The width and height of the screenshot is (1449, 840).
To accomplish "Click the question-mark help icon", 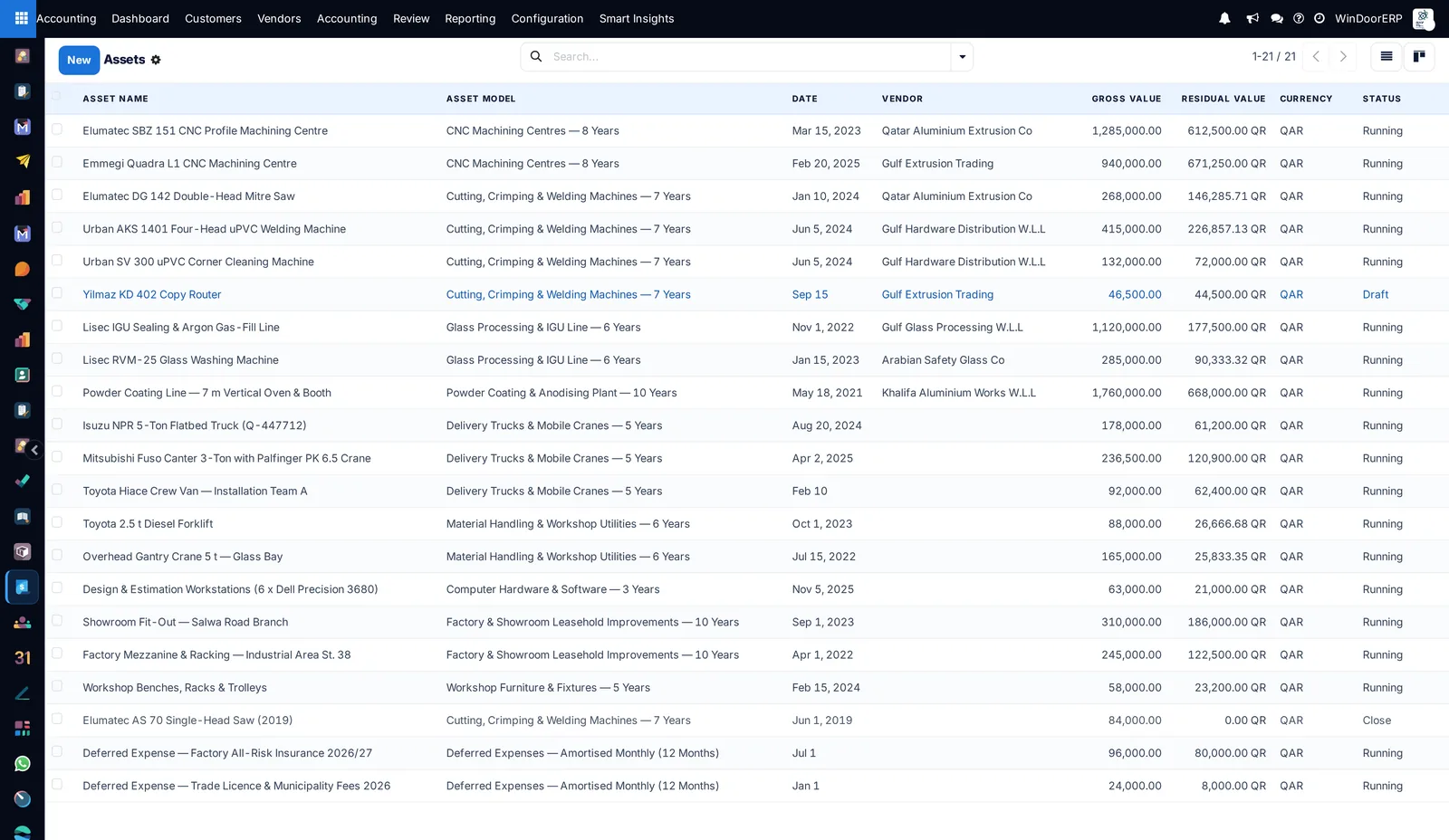I will (x=1299, y=18).
